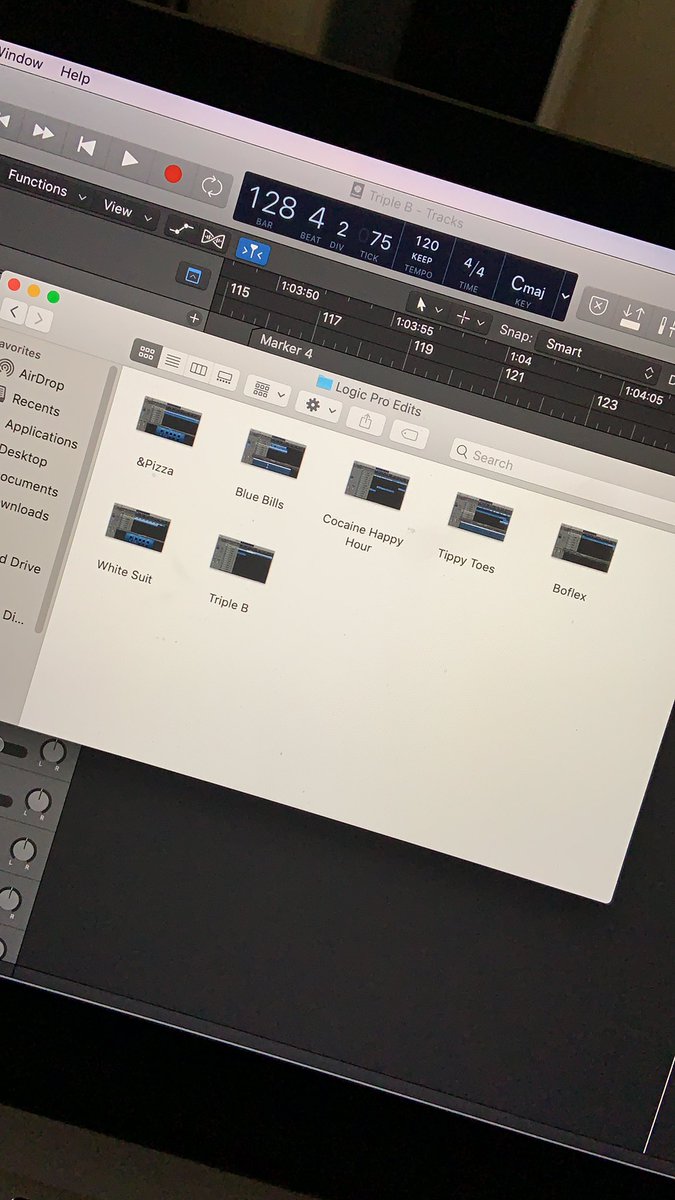675x1200 pixels.
Task: Toggle the Autopunch icon in the control bar
Action: pyautogui.click(x=632, y=316)
